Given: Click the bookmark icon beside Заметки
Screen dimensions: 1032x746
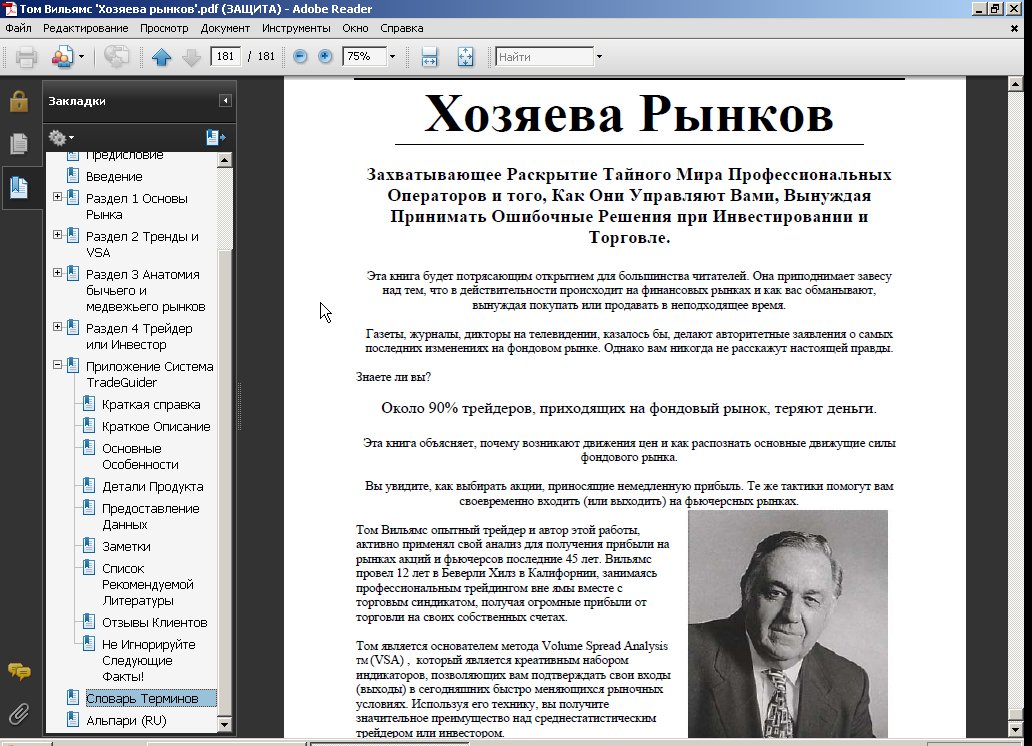Looking at the screenshot, I should (89, 546).
